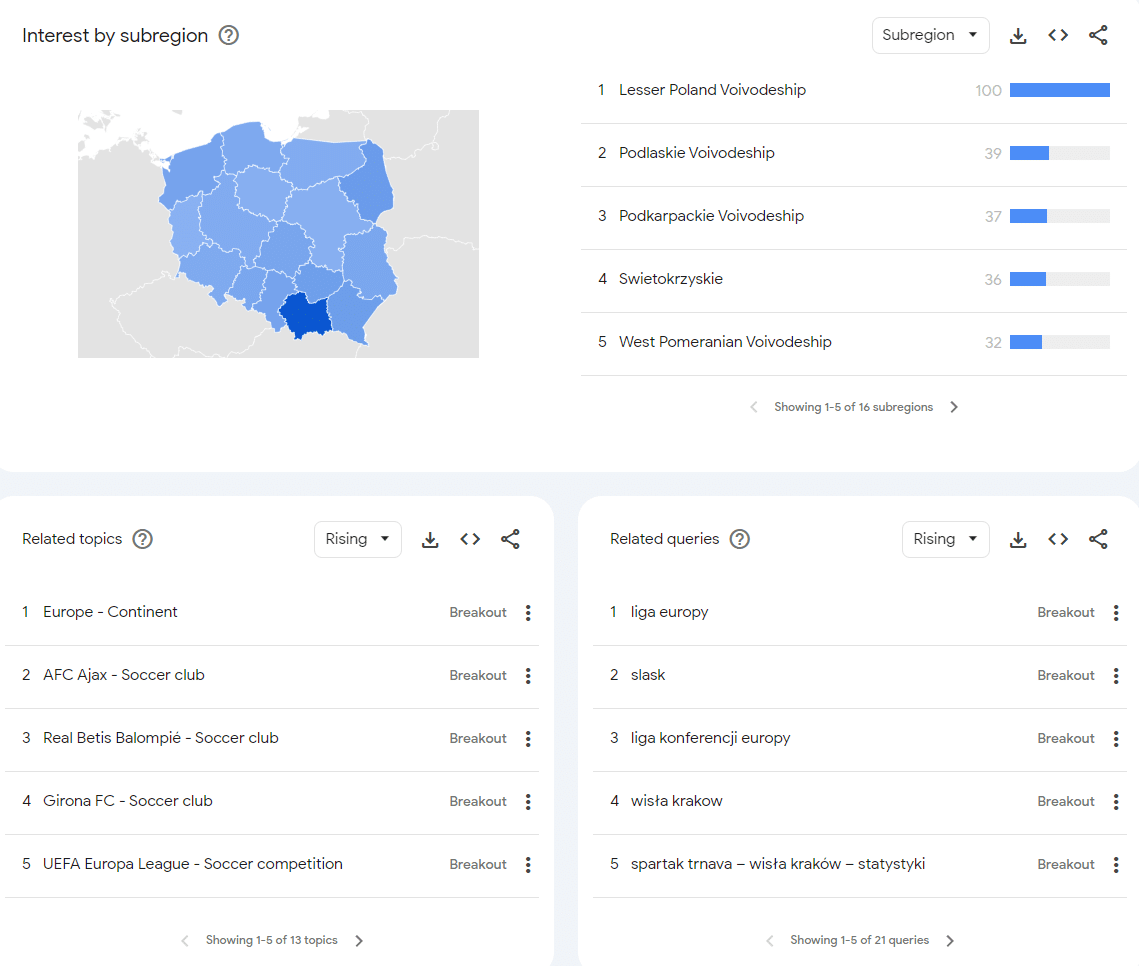Click the Lesser Poland 100 interest bar
This screenshot has width=1139, height=966.
point(1059,90)
